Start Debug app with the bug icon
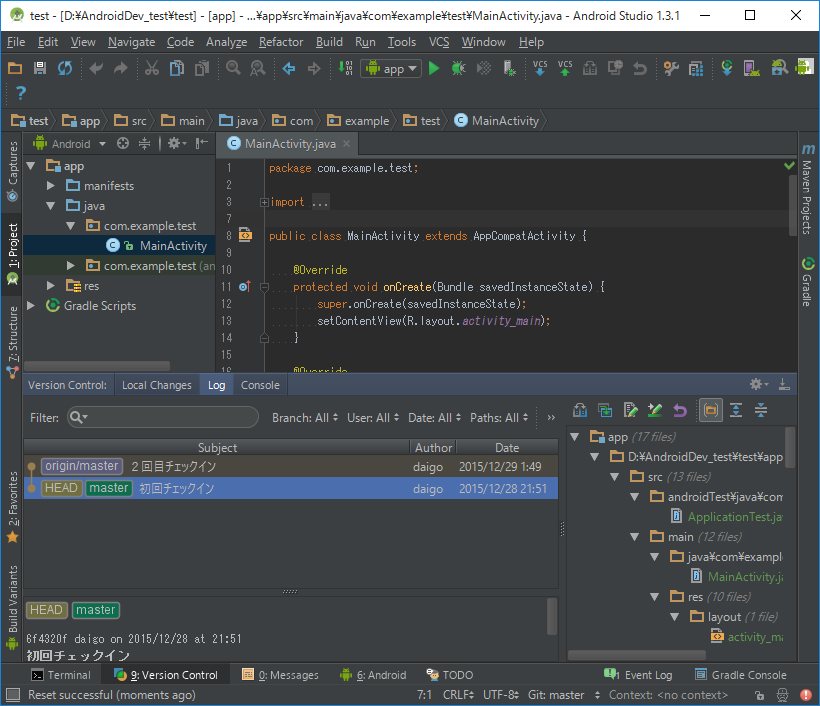The height and width of the screenshot is (706, 820). (459, 68)
